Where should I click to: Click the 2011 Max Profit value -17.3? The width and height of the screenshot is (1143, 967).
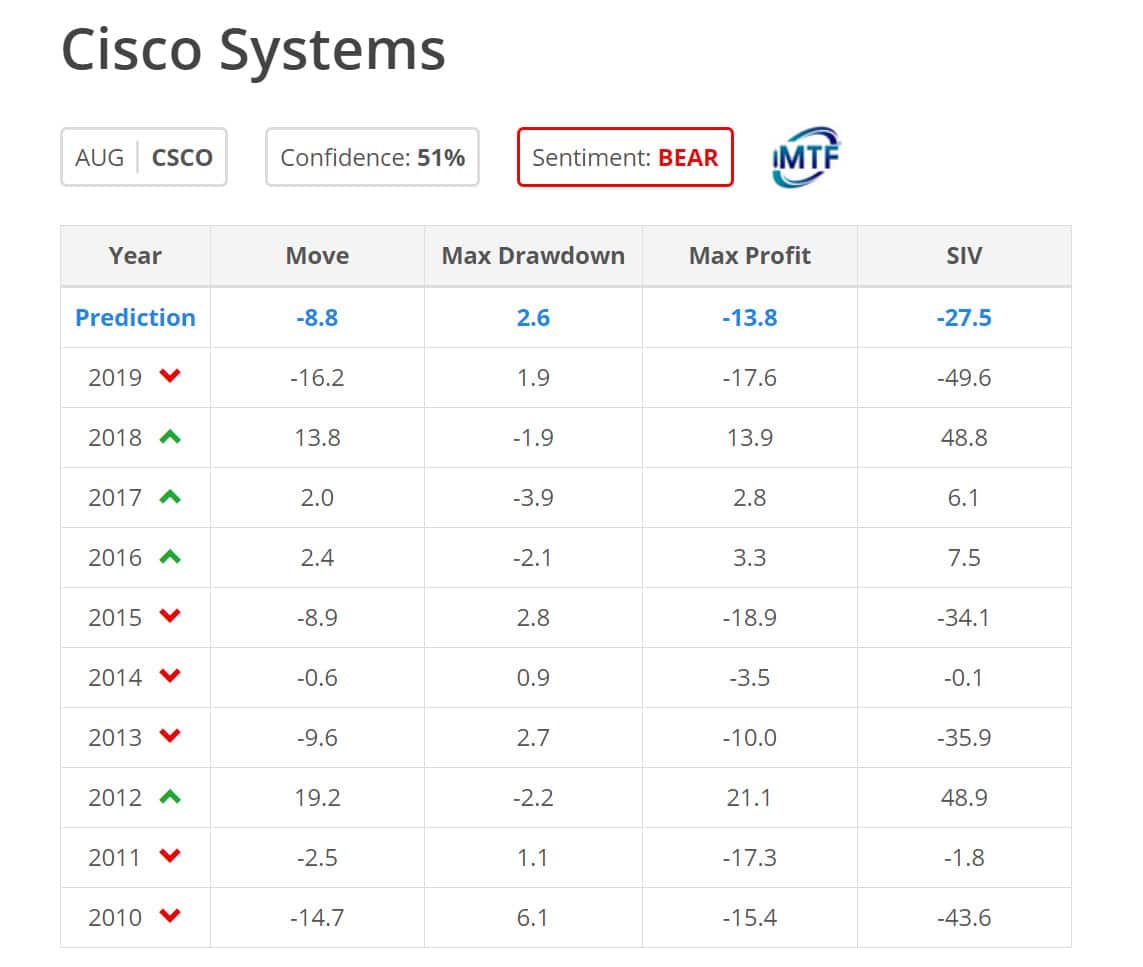point(750,858)
